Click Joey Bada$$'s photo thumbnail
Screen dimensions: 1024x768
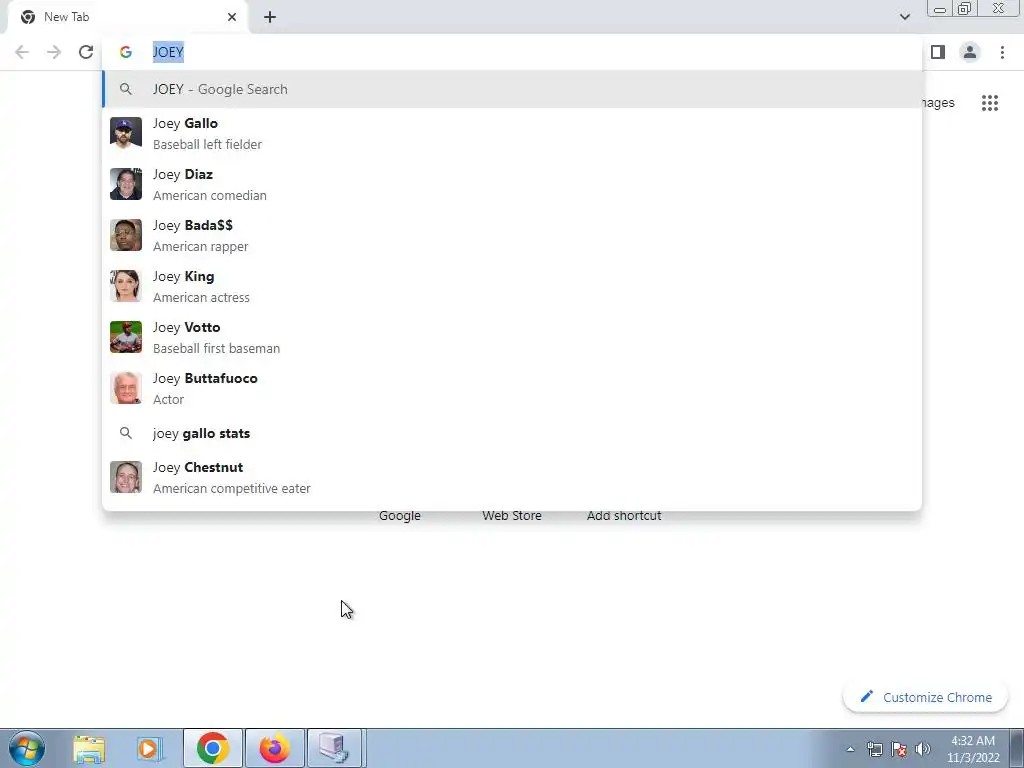point(126,235)
